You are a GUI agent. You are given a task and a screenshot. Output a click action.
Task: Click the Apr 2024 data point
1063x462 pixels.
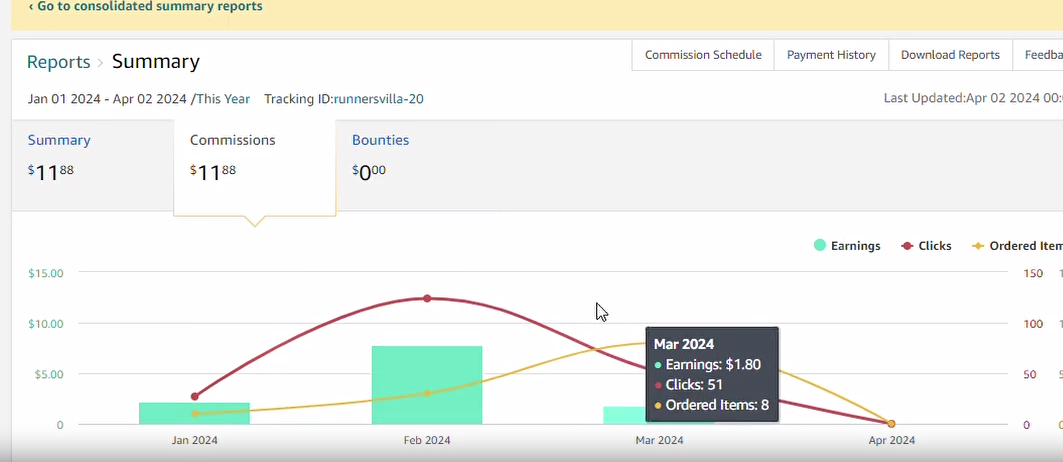pyautogui.click(x=891, y=423)
